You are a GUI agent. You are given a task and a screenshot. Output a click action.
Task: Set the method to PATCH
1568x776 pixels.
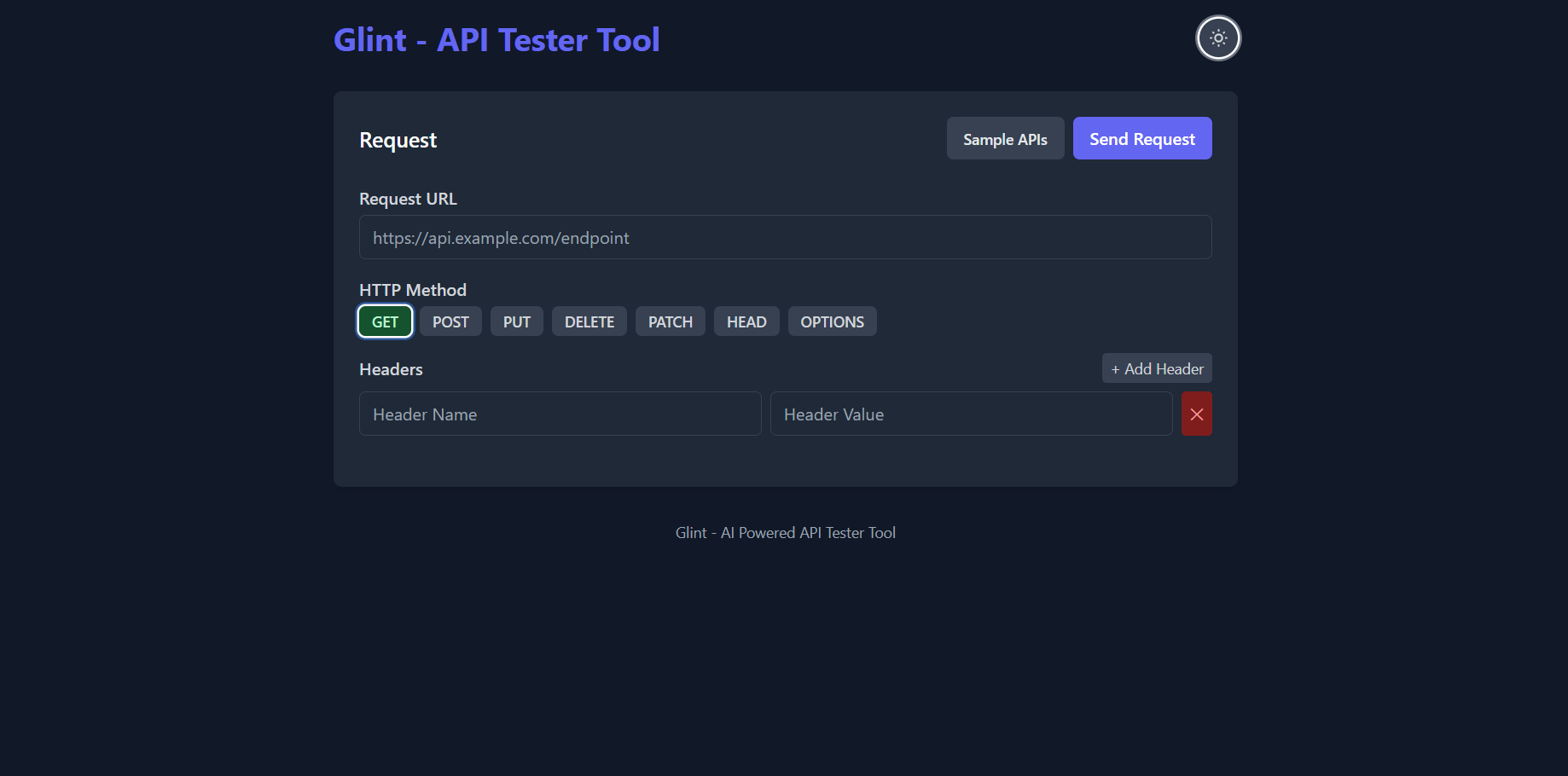tap(670, 322)
